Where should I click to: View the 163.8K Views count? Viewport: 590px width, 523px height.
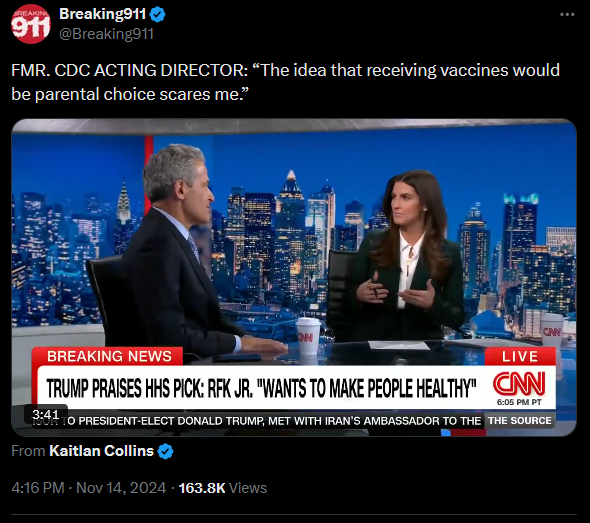[x=222, y=488]
